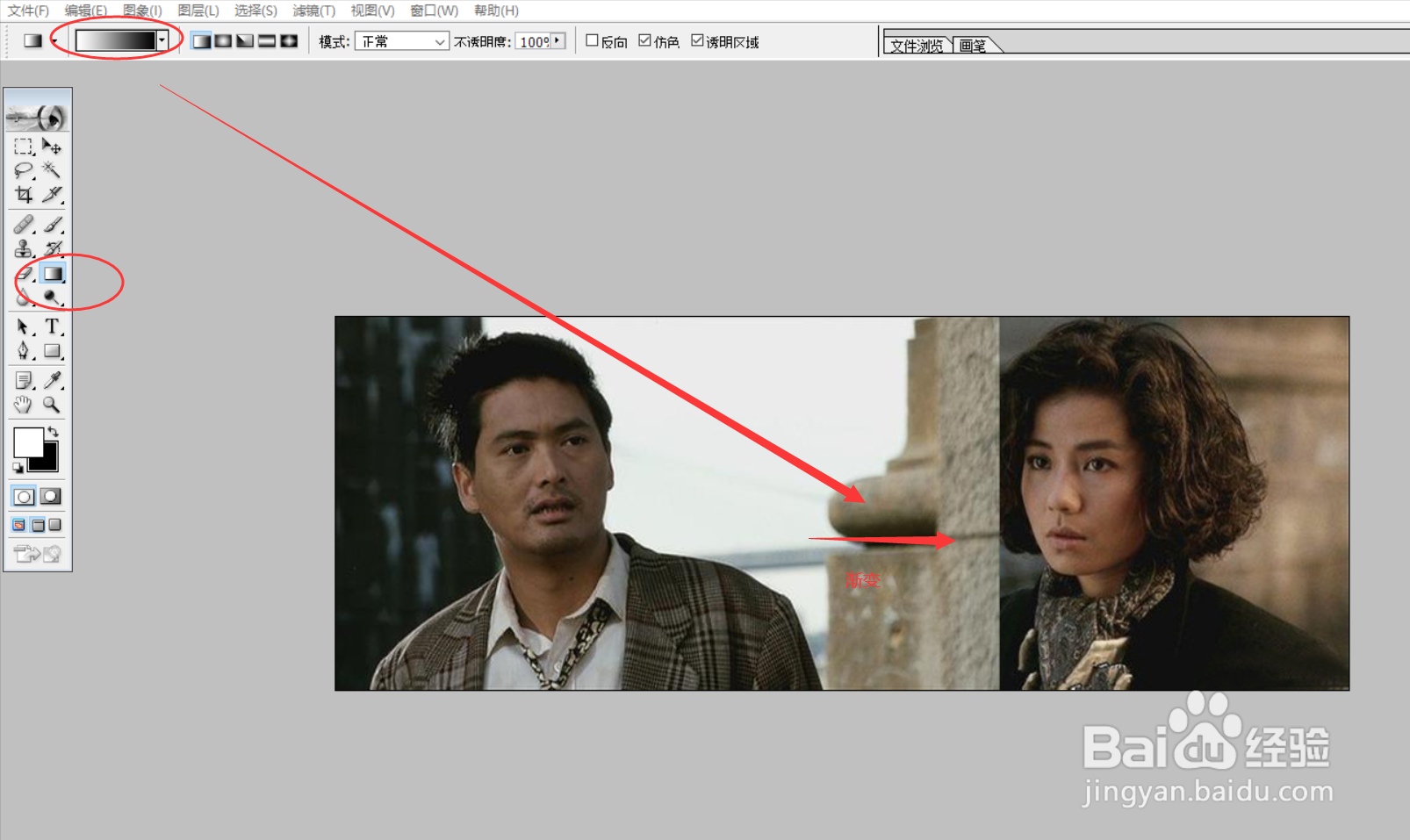The height and width of the screenshot is (840, 1410).
Task: Click the woman's portrait on the canvas
Action: (1174, 503)
